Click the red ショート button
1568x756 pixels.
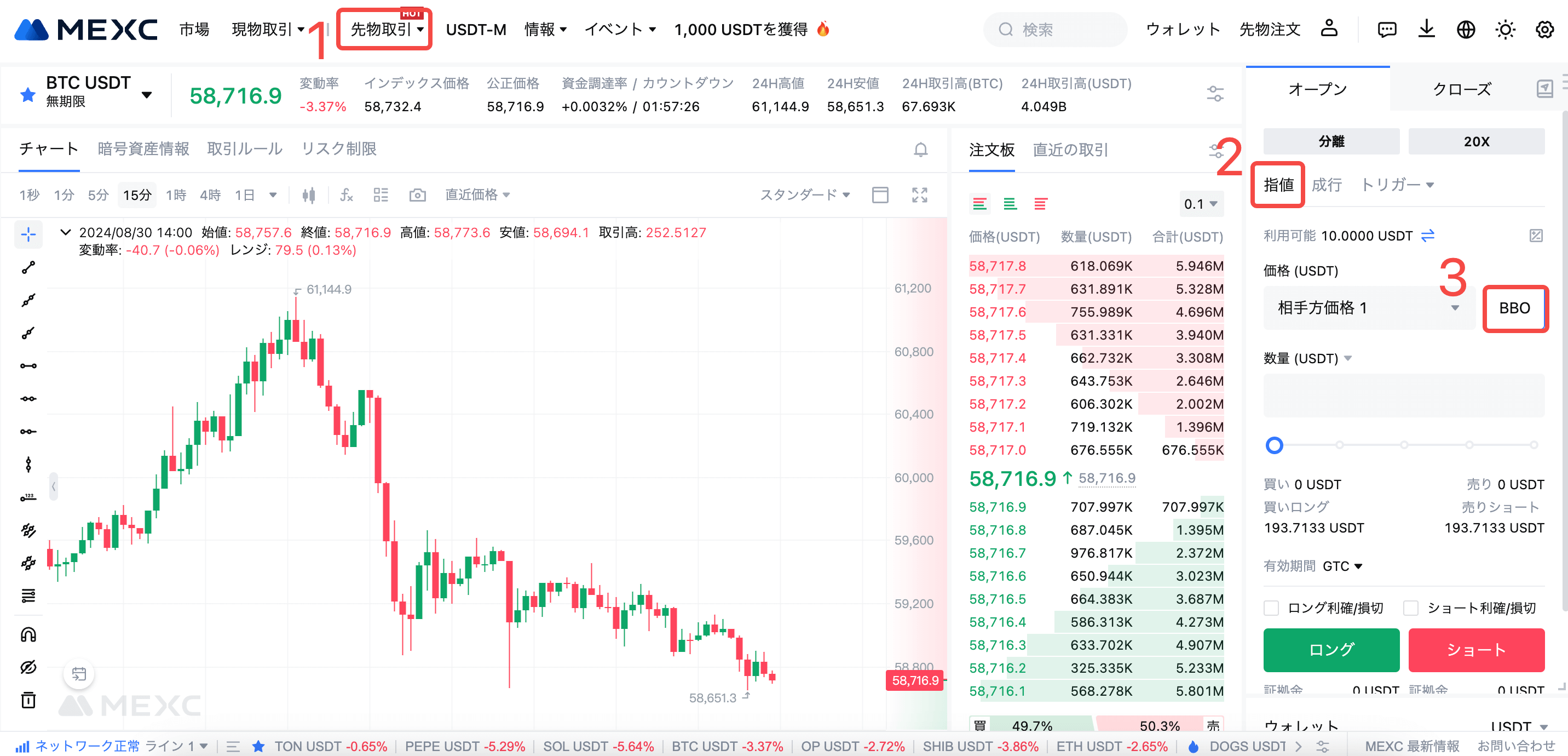coord(1476,649)
